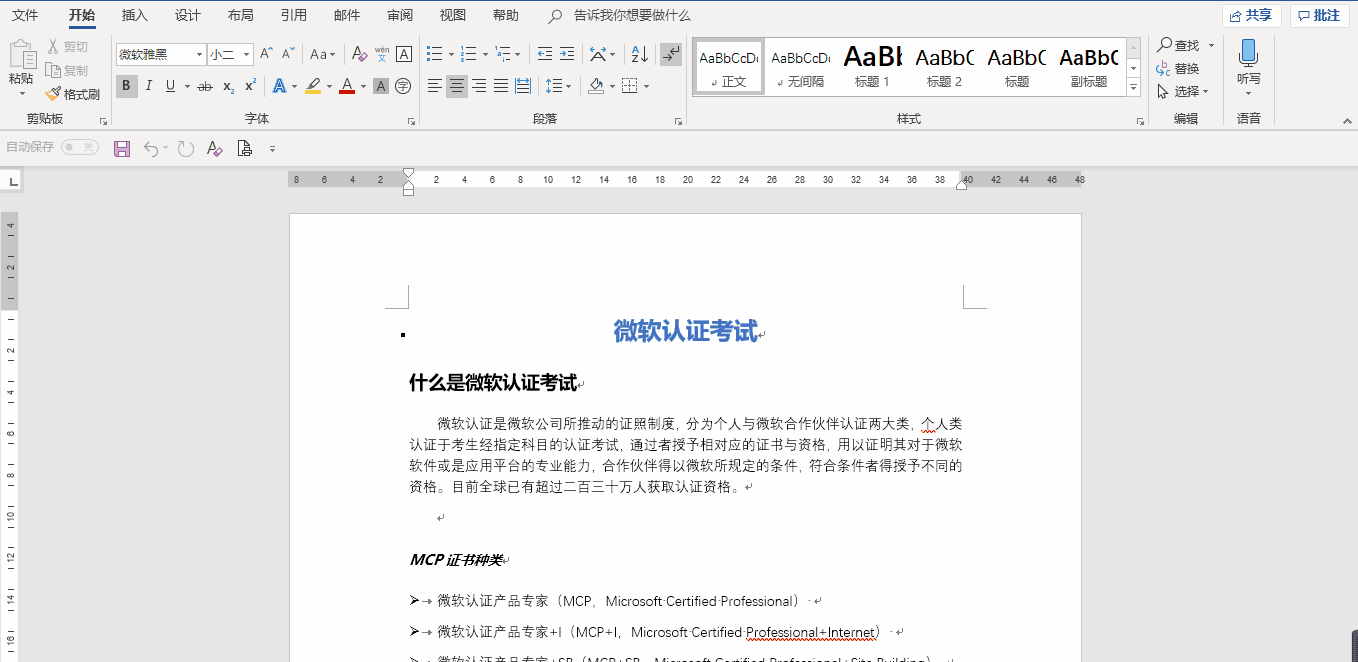Switch to the Layout (布局) tab
Image resolution: width=1358 pixels, height=662 pixels.
click(x=240, y=16)
